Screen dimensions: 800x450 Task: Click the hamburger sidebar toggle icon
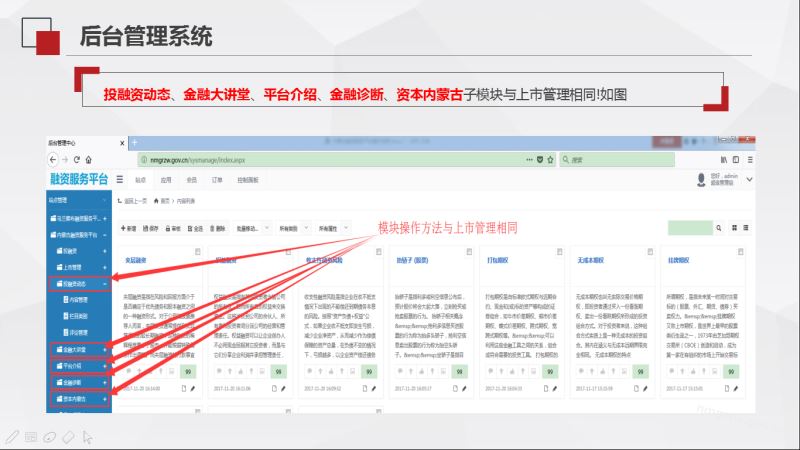(x=119, y=180)
